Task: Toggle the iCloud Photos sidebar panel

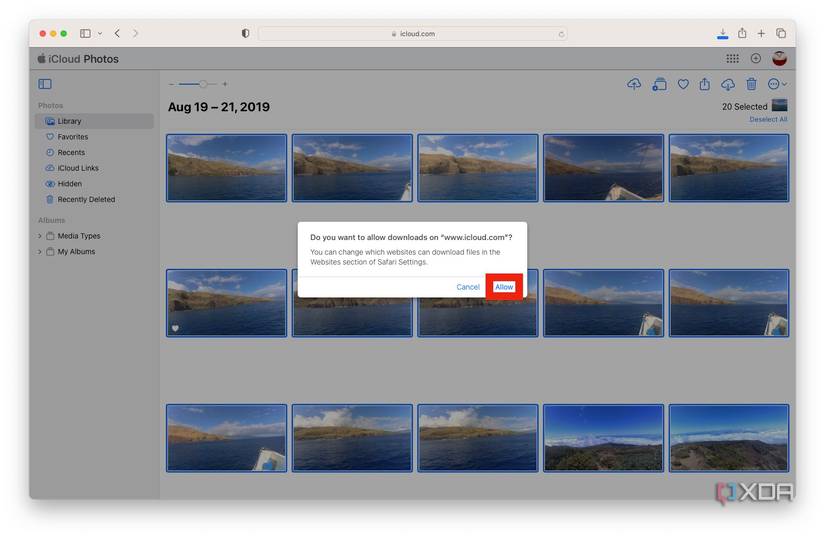Action: (45, 84)
